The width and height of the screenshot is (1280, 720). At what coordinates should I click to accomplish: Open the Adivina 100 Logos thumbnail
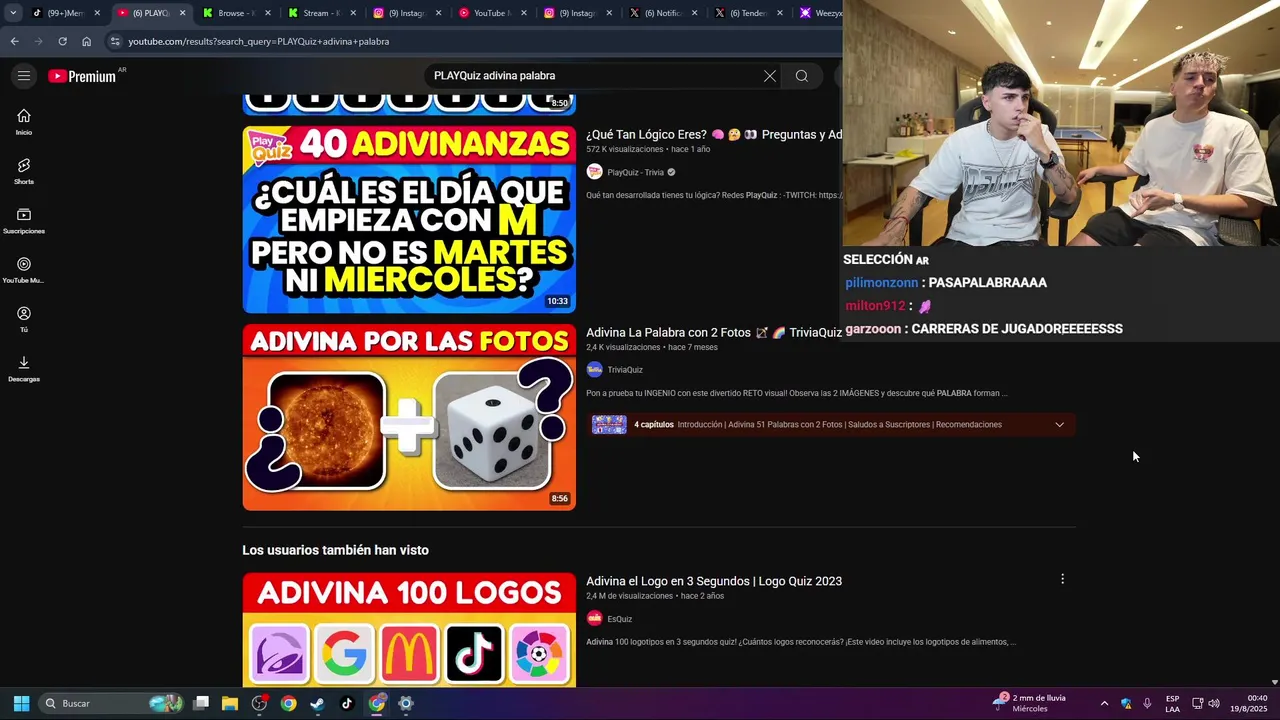(409, 629)
